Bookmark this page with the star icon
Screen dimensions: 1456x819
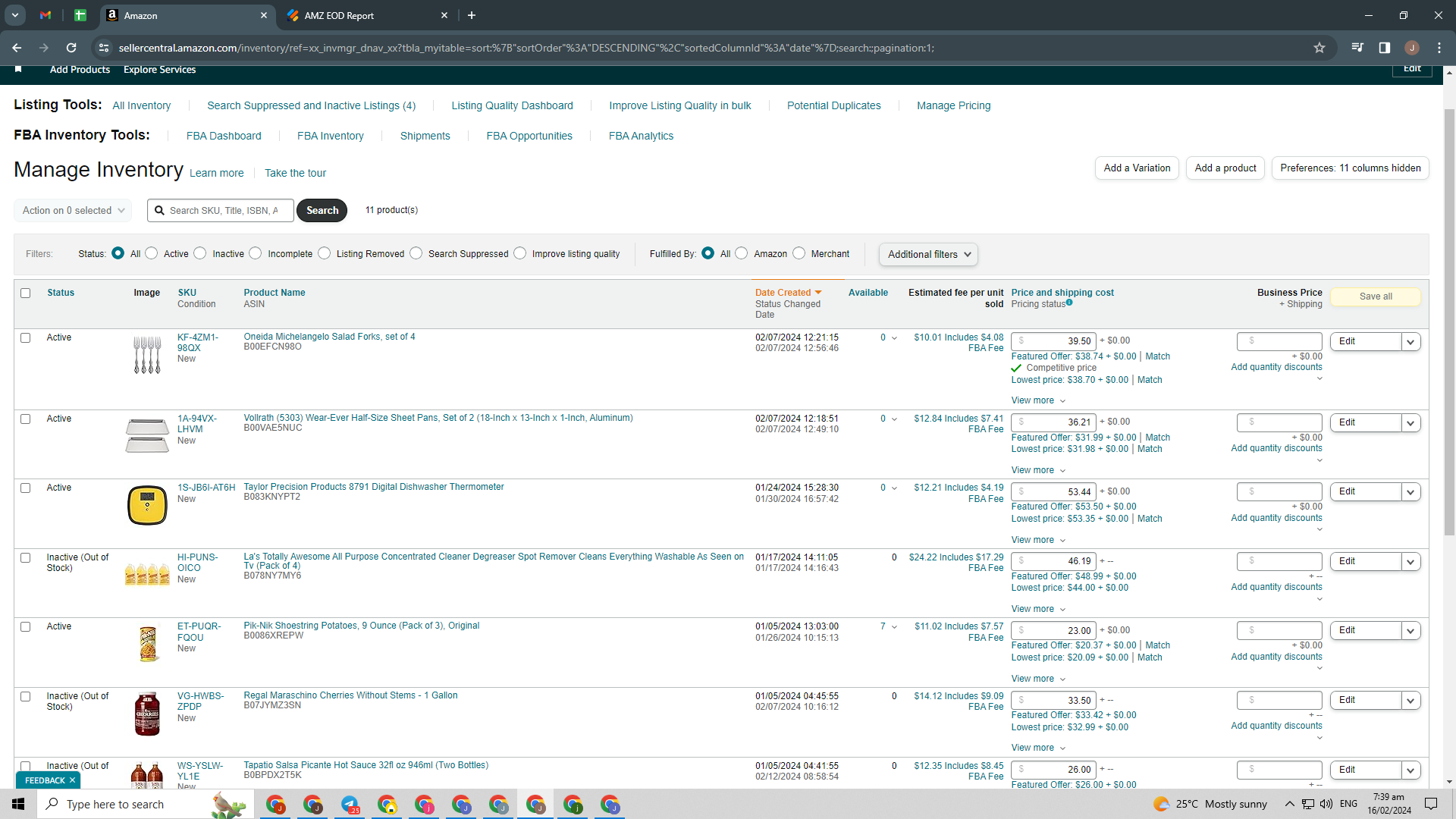[1319, 48]
